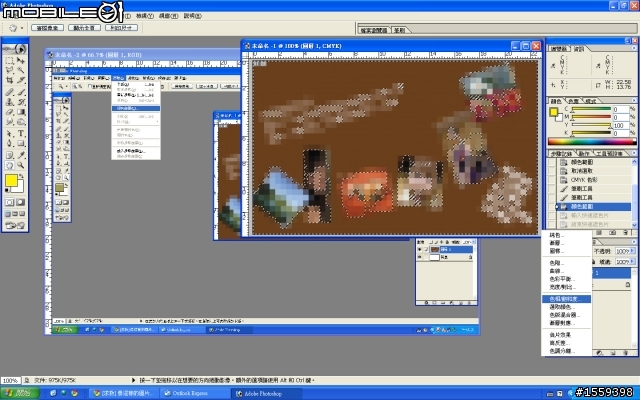Select the Rectangular Marquee tool in toolbox
This screenshot has width=640, height=400.
click(x=9, y=61)
